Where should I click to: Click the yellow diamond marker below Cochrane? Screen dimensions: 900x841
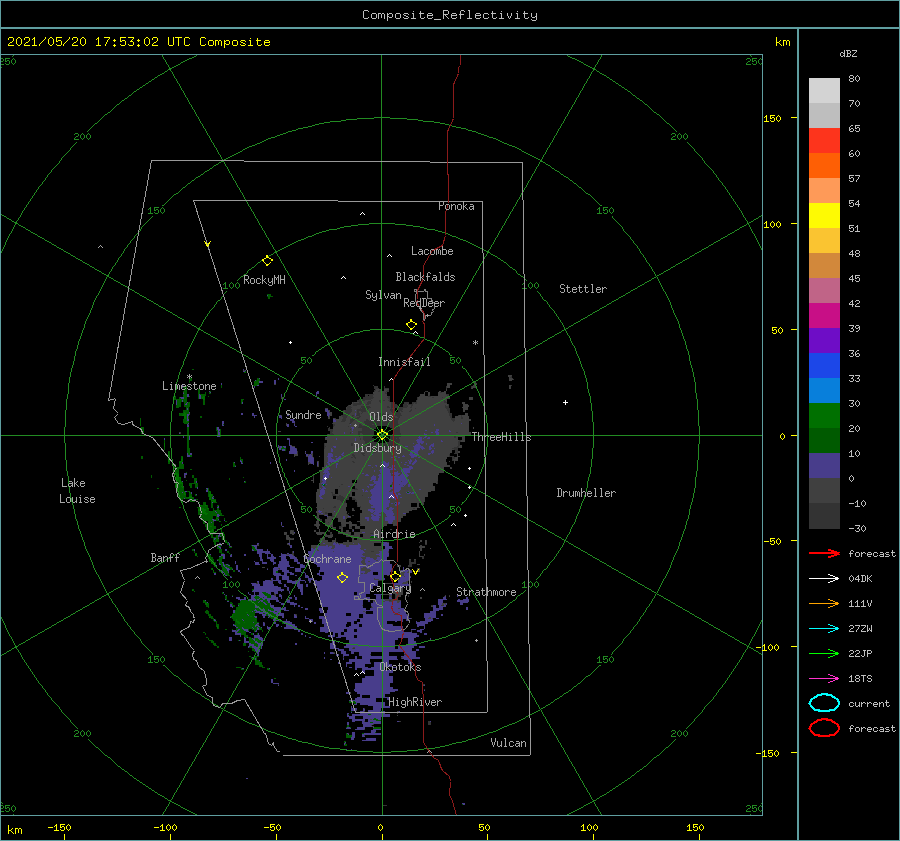[x=342, y=577]
